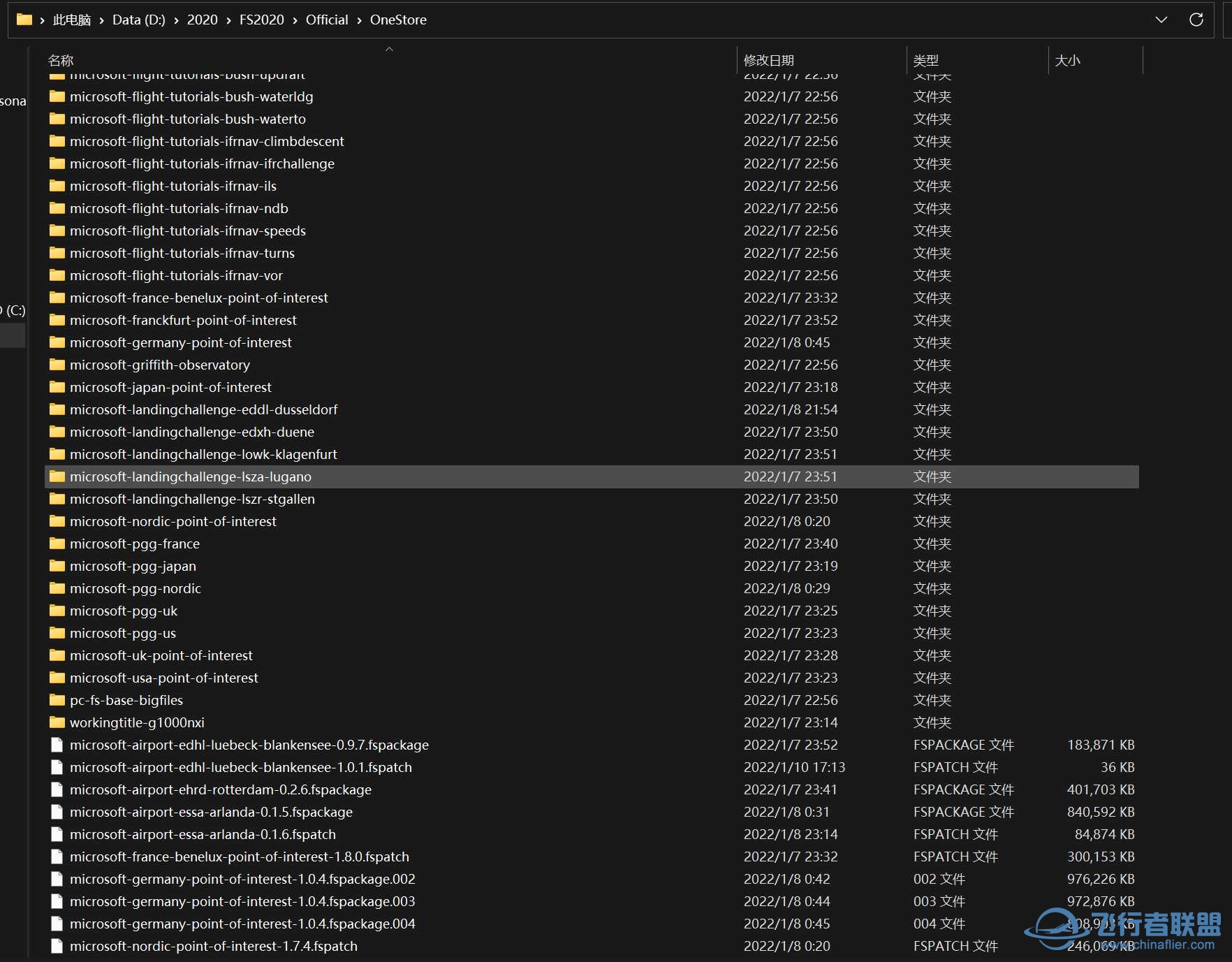Select the workingtitle-g1000nxi folder name
Viewport: 1232px width, 962px height.
click(137, 722)
